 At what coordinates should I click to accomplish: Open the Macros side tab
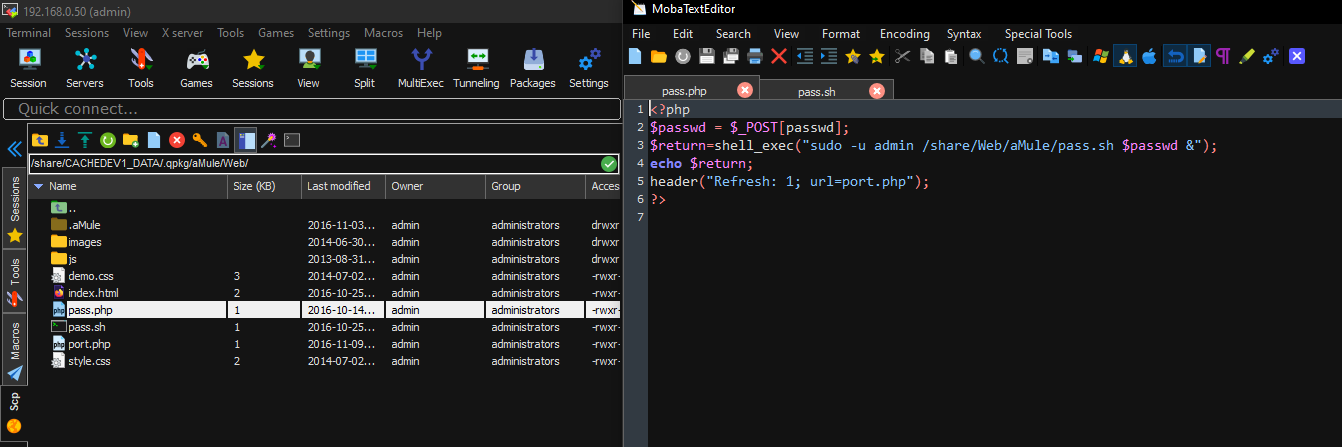point(15,341)
